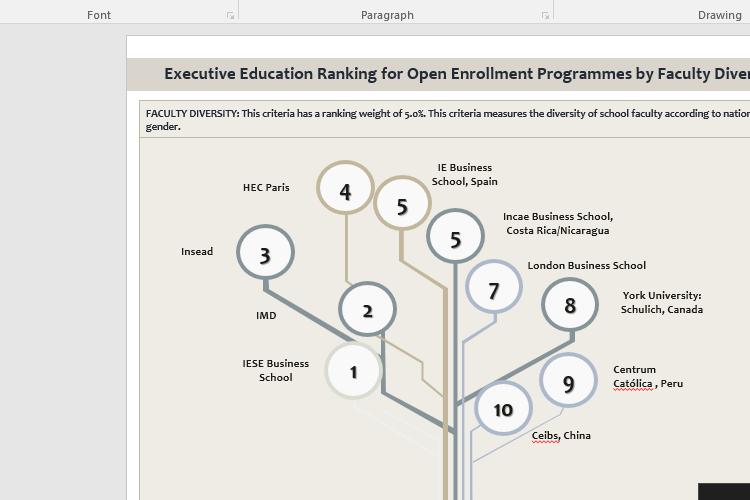Select the circle numbered 10
Screen dimensions: 750x500
503,408
